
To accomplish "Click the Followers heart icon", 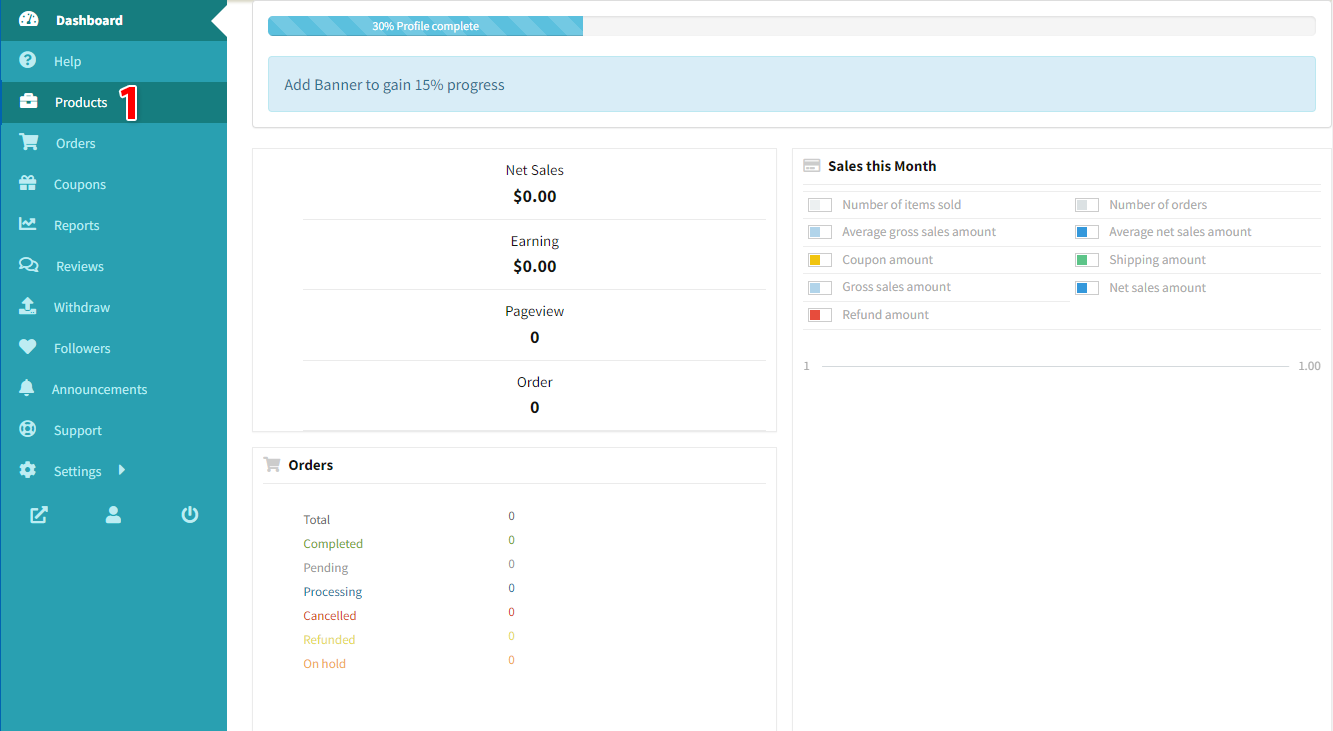I will (28, 348).
